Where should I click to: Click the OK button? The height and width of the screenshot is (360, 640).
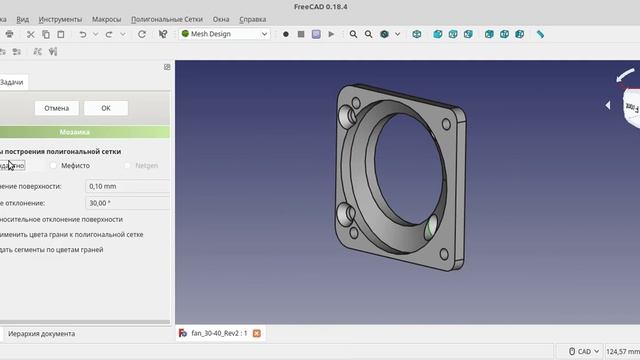click(x=106, y=108)
